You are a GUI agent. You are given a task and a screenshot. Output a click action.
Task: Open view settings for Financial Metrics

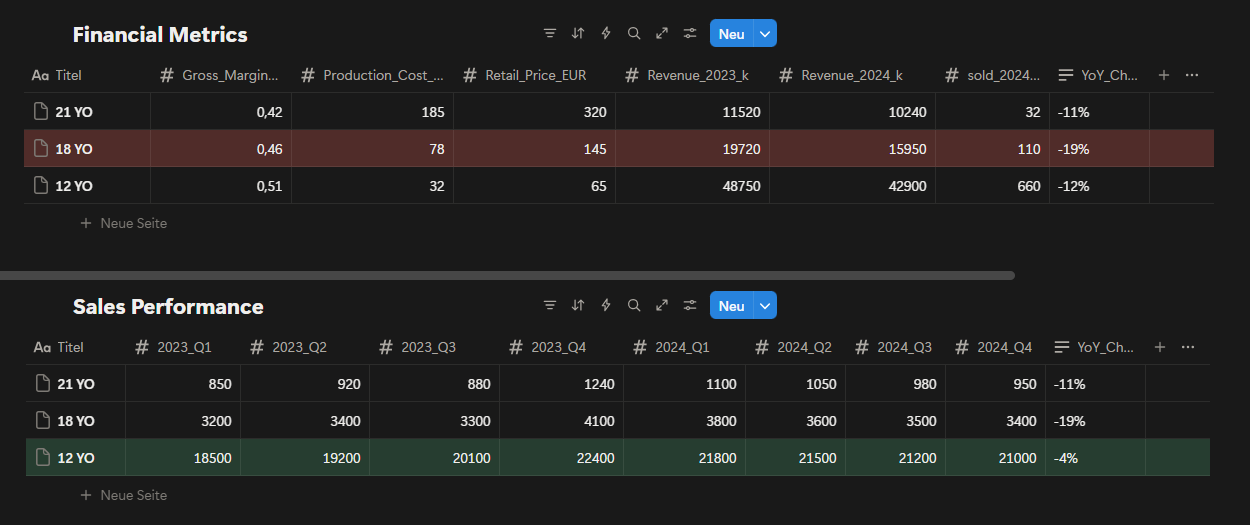point(689,34)
